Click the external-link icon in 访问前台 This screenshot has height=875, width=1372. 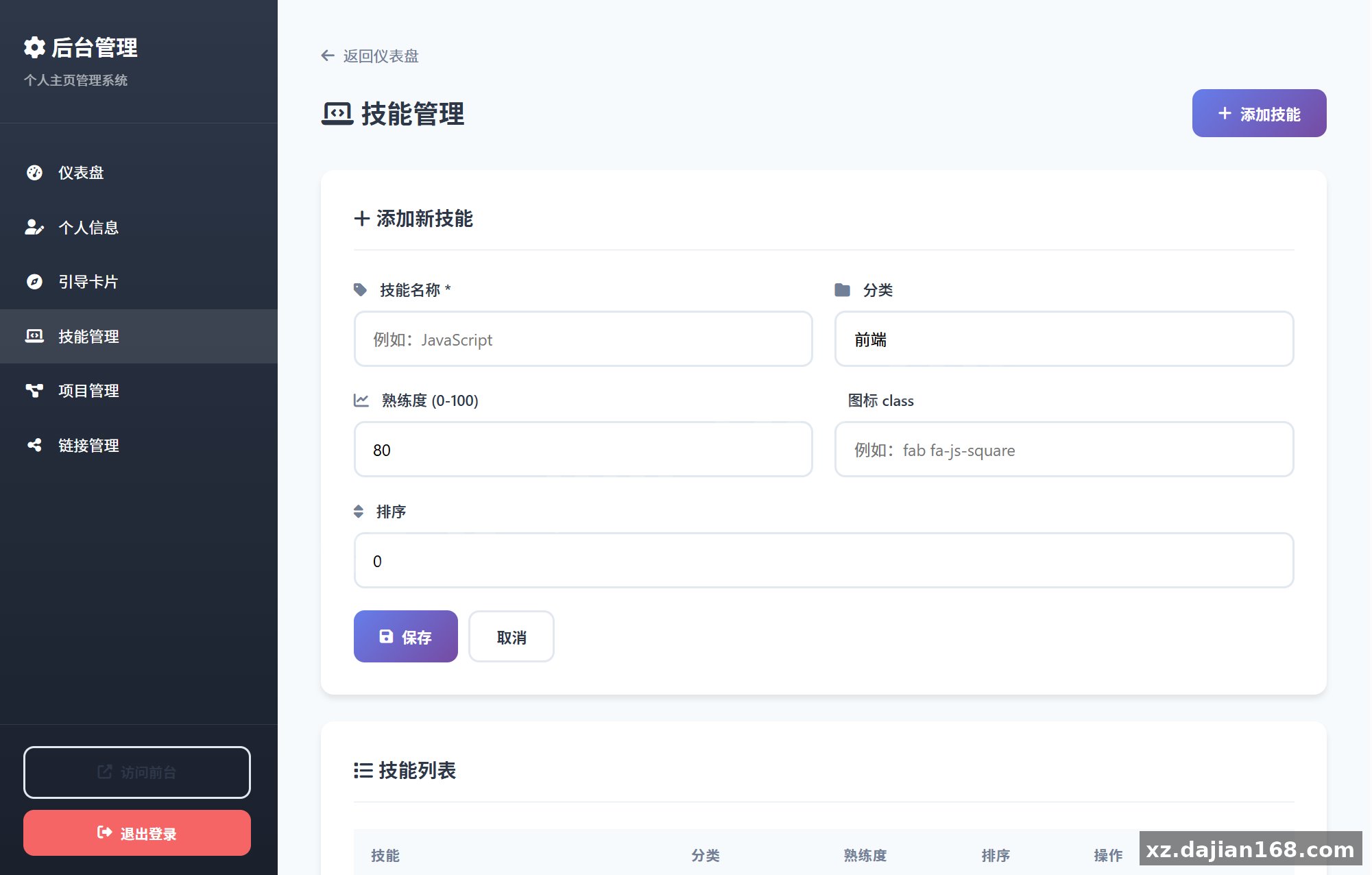point(105,772)
